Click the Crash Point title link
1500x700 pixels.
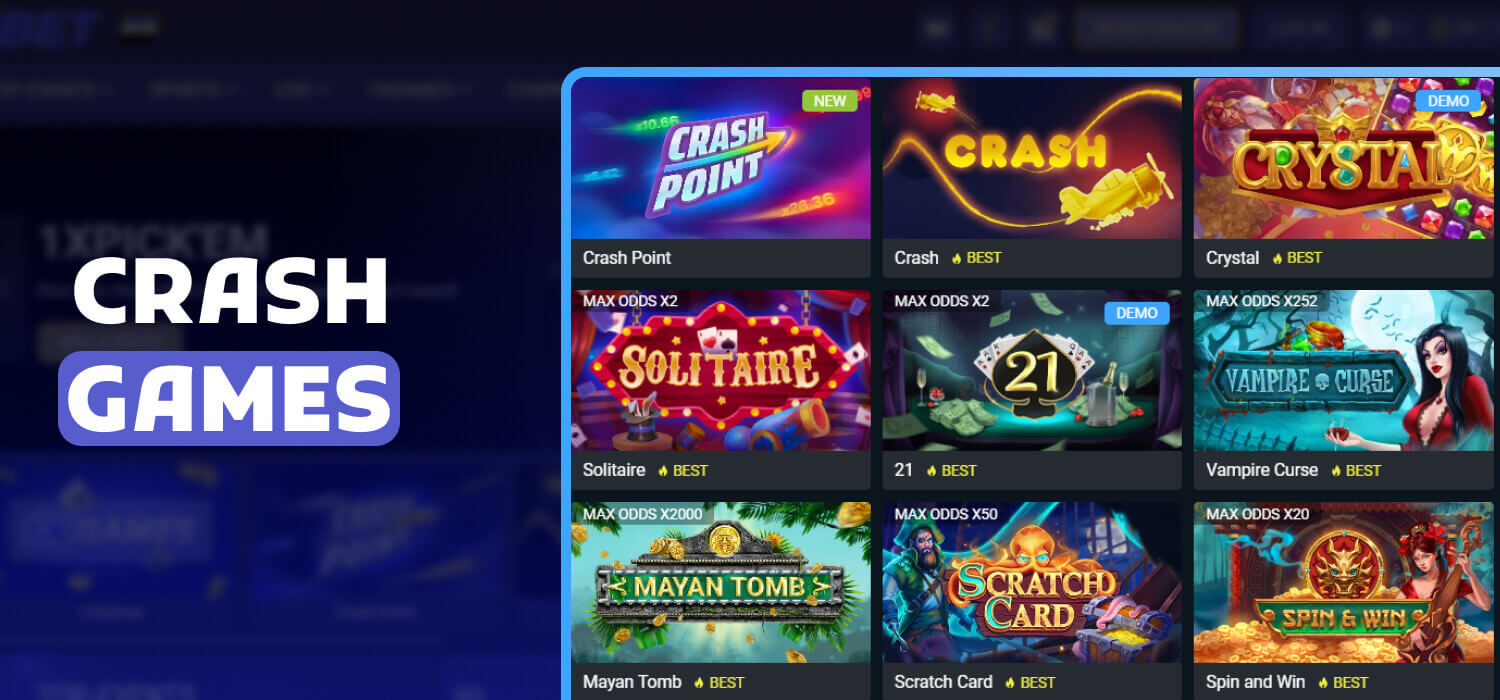[x=627, y=258]
